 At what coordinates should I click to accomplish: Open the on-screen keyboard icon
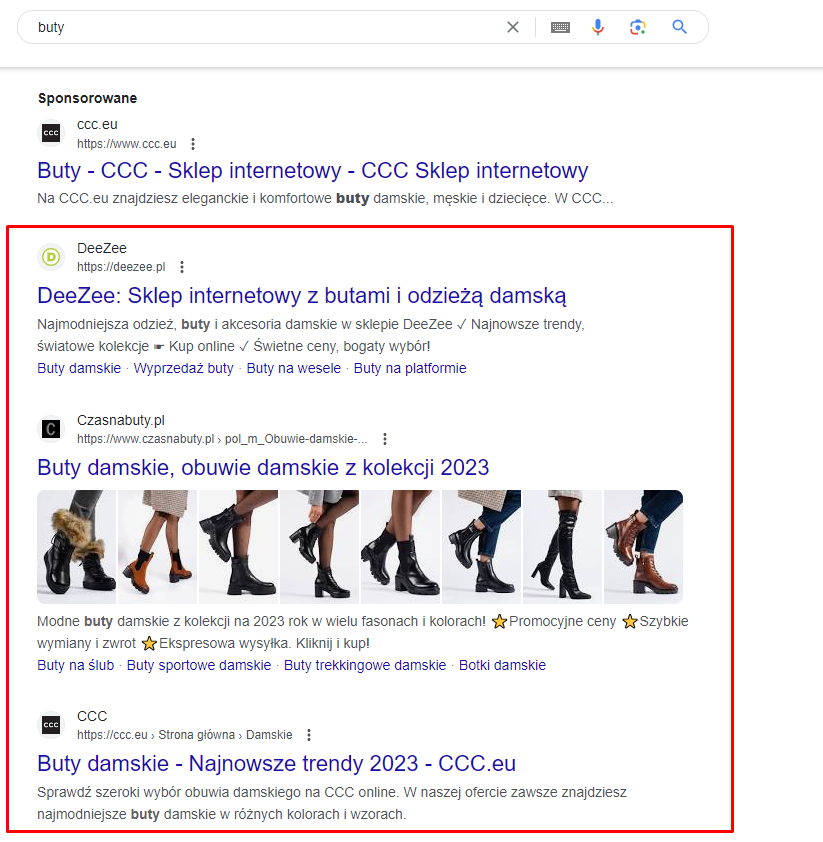[x=560, y=27]
